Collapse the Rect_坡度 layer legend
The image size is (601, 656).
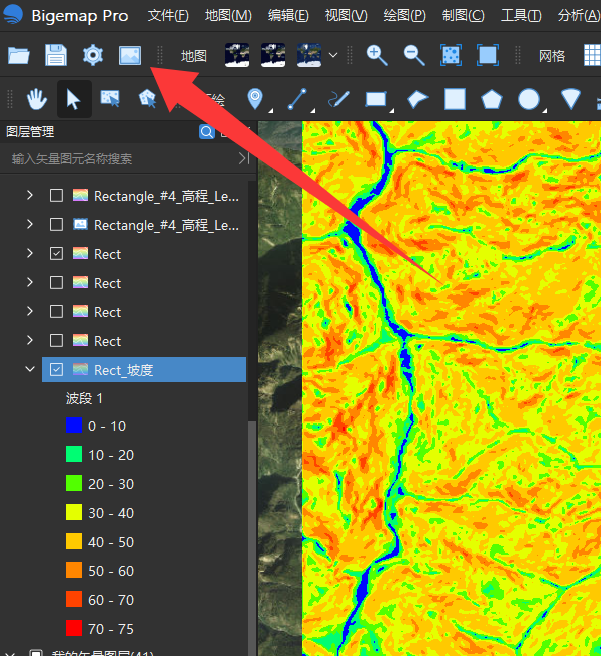pyautogui.click(x=30, y=369)
